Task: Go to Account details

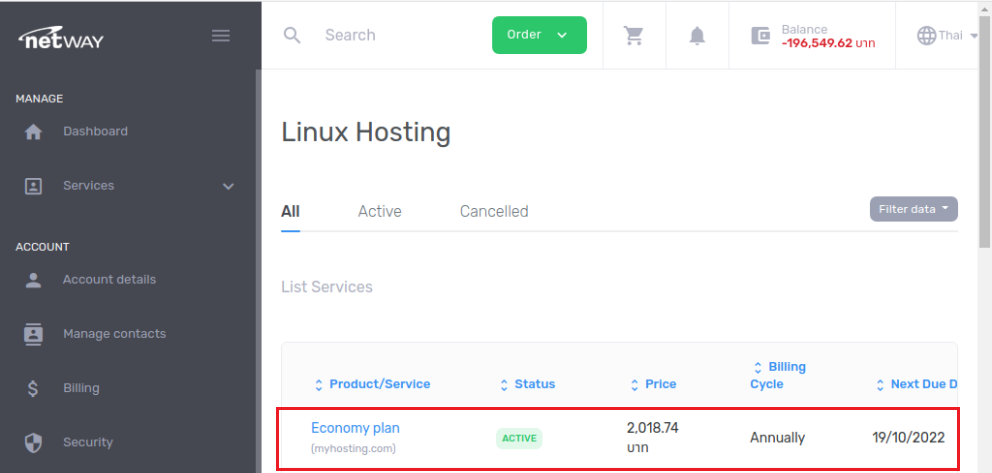Action: [x=109, y=280]
